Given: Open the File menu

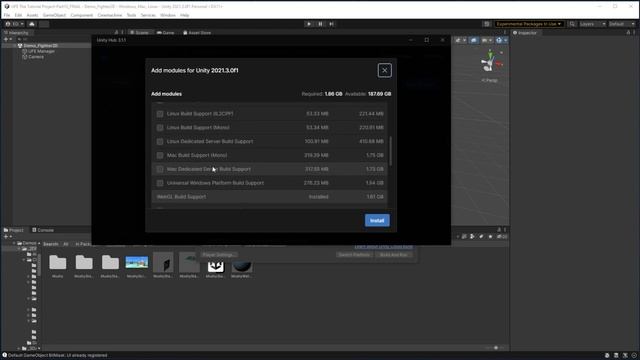Looking at the screenshot, I should pos(7,15).
